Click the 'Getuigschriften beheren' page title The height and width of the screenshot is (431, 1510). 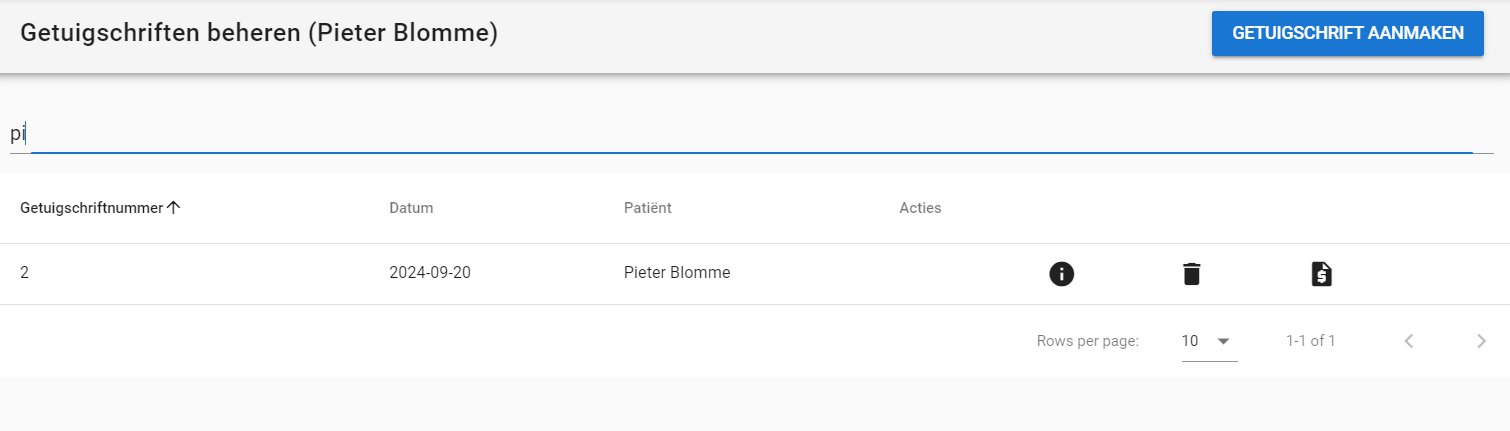(x=259, y=33)
